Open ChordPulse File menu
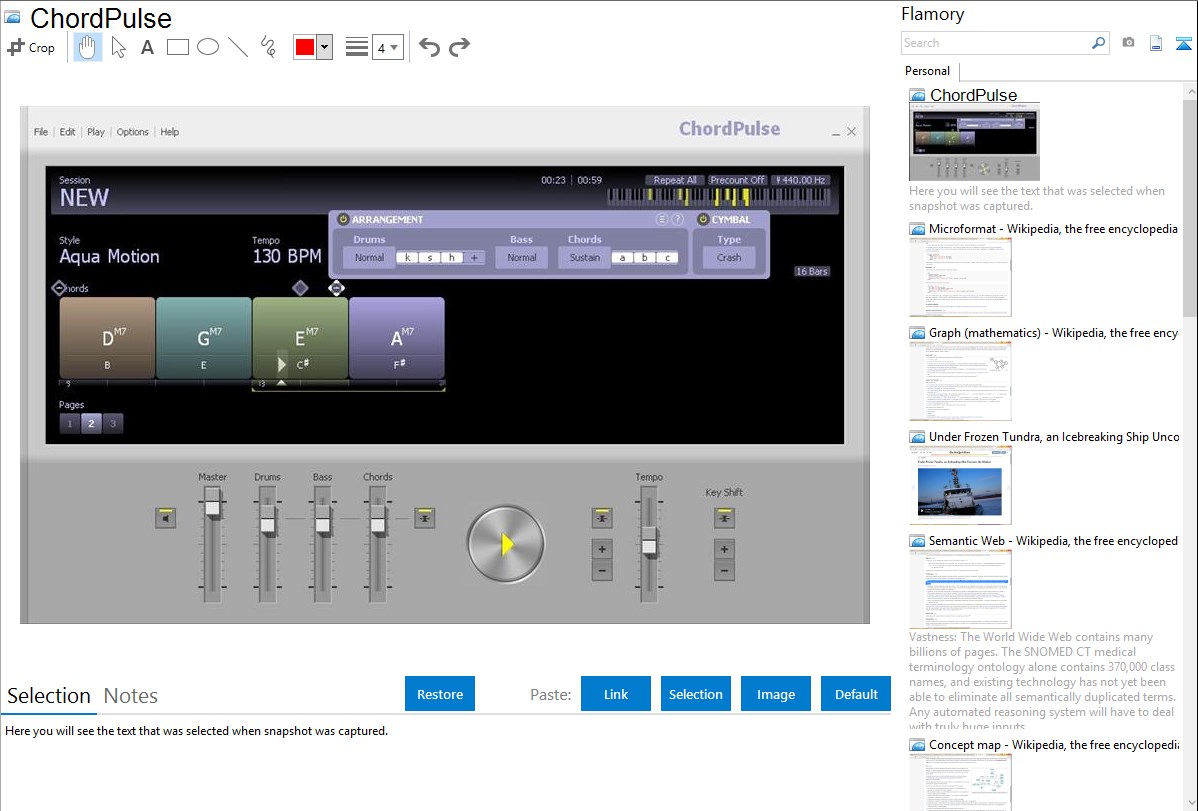Viewport: 1198px width, 811px height. point(40,131)
